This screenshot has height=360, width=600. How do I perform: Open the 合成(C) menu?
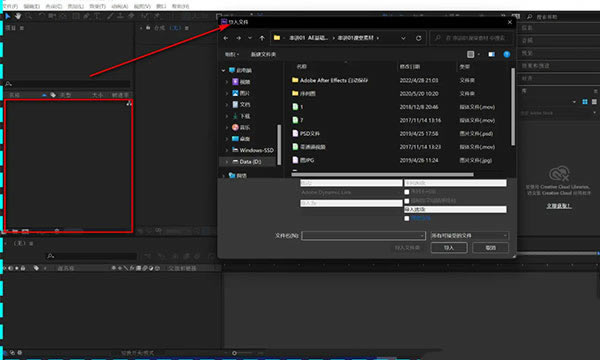click(x=54, y=7)
